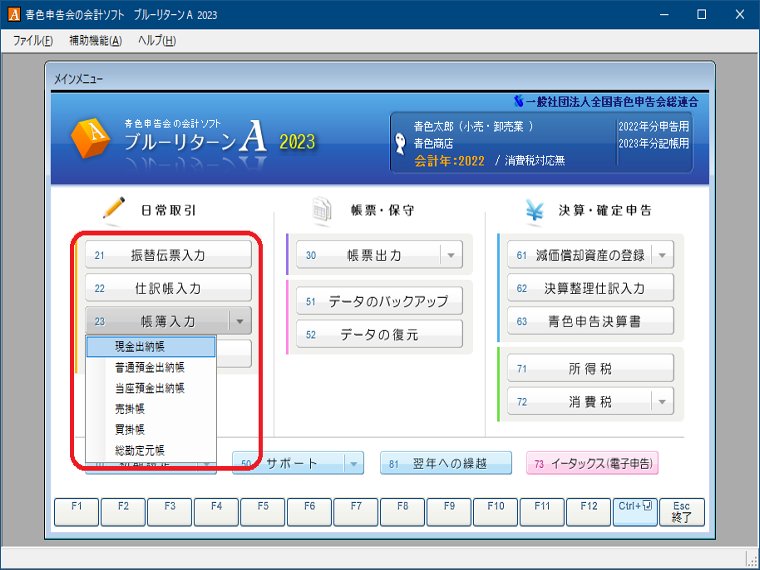
Task: Expand the 帳票出力 dropdown arrow
Action: tap(451, 255)
